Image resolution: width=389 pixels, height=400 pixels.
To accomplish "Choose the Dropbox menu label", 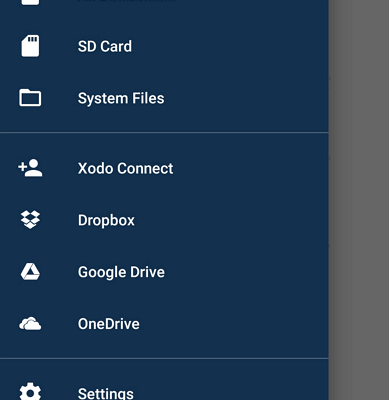I will [x=106, y=220].
